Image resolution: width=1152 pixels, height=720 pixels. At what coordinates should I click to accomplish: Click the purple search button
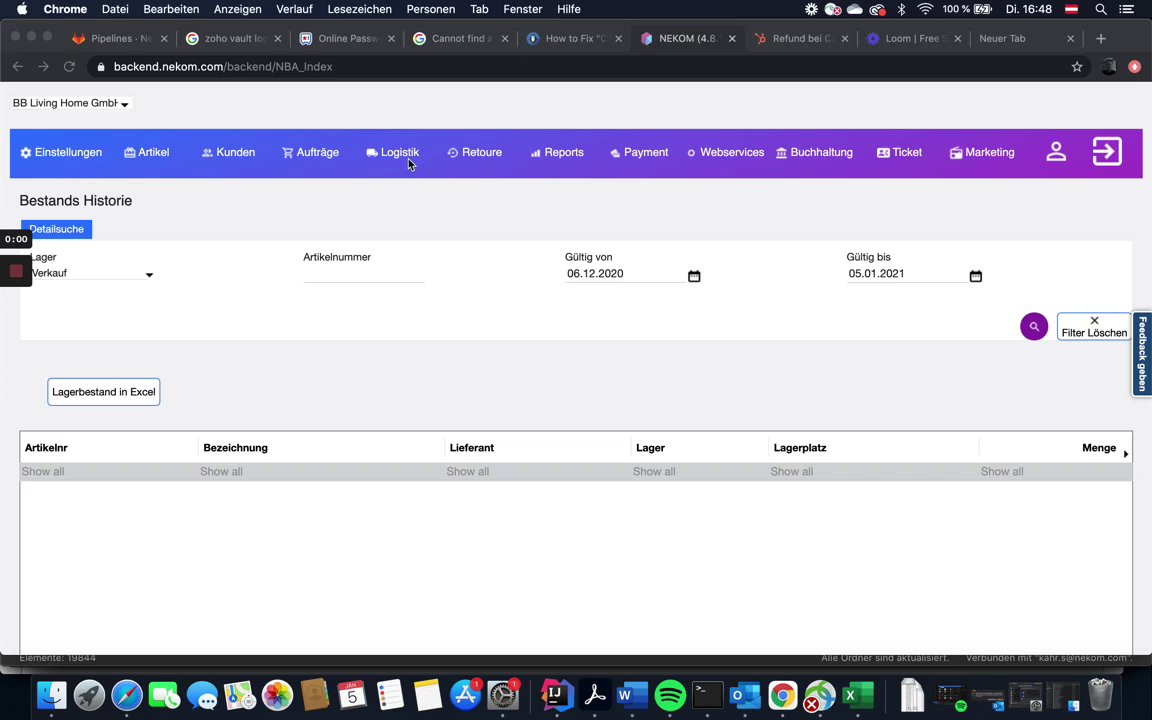coord(1034,326)
